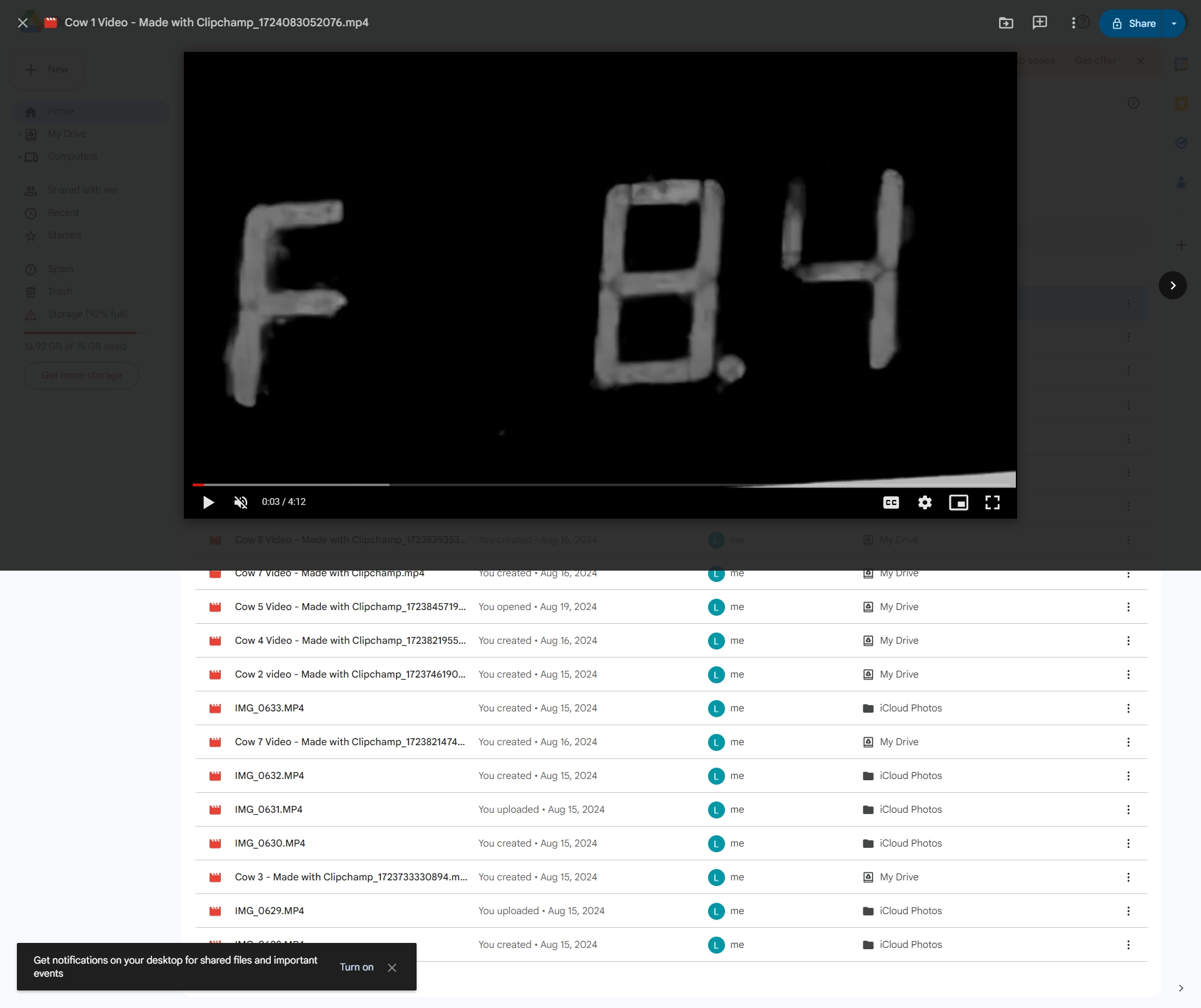This screenshot has height=1008, width=1201.
Task: Open IMG_0631.MP4 file
Action: [x=671, y=810]
